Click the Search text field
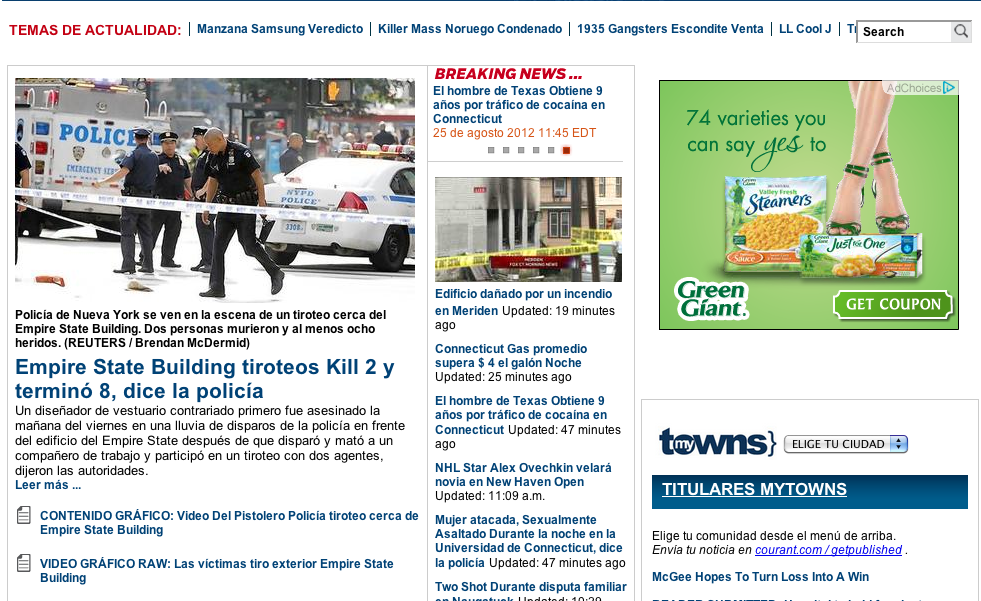This screenshot has height=601, width=981. click(904, 32)
